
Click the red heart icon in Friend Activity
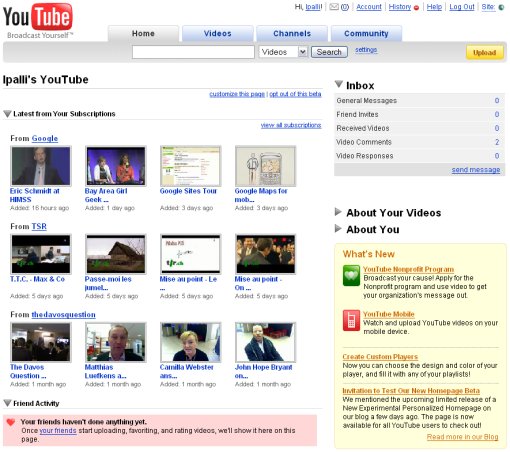pyautogui.click(x=11, y=422)
